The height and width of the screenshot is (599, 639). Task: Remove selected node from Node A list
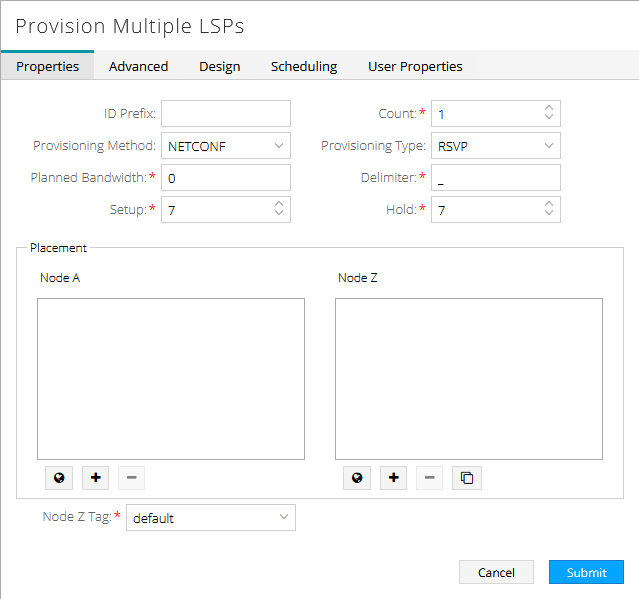tap(131, 478)
